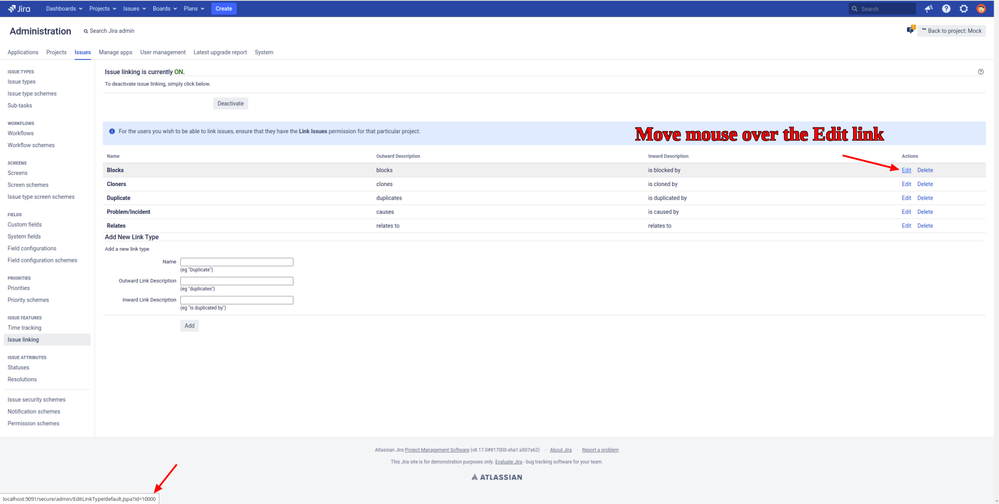Edit the Relates link type

coord(906,226)
